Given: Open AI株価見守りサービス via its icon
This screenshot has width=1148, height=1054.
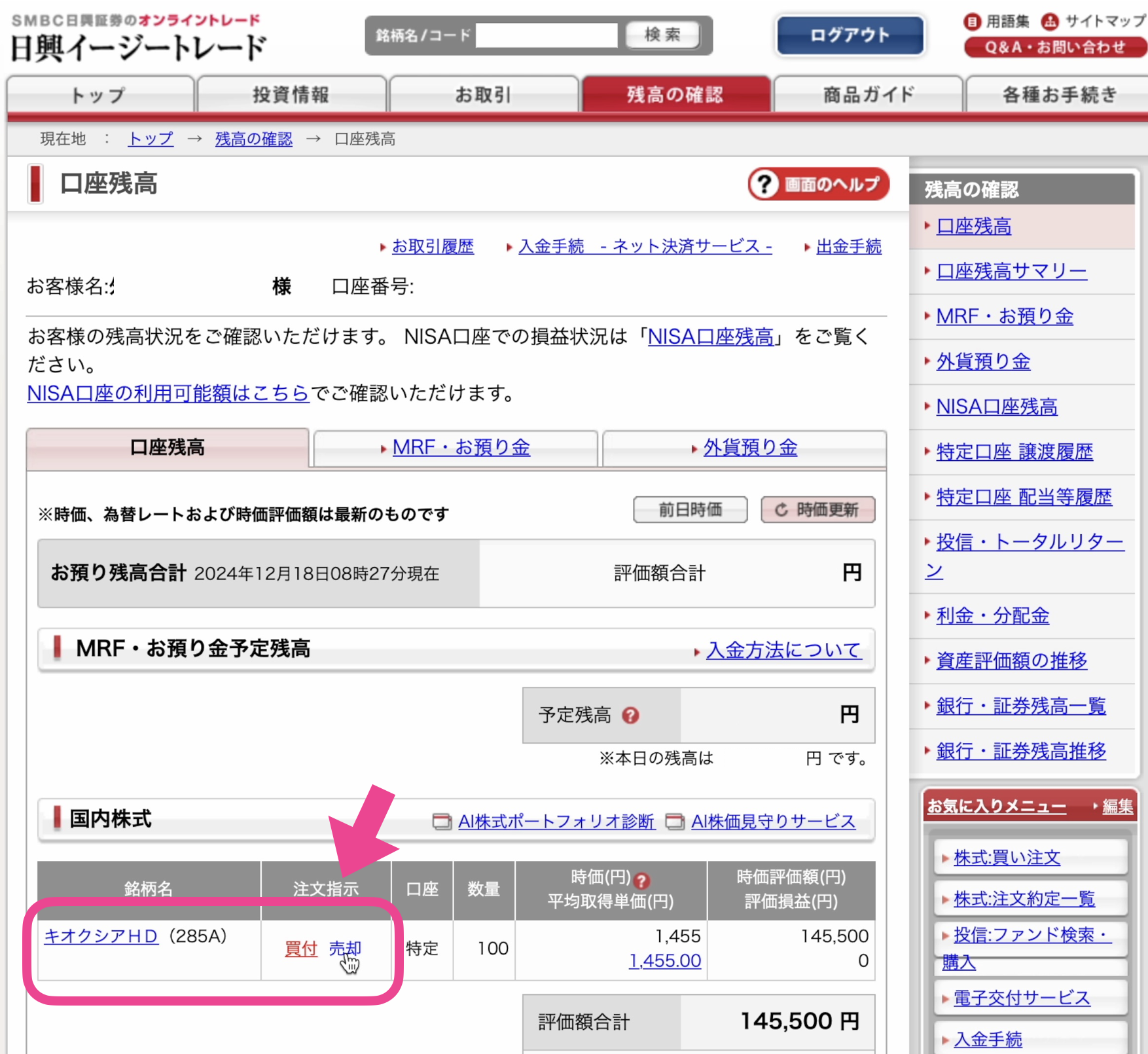Looking at the screenshot, I should [x=675, y=822].
